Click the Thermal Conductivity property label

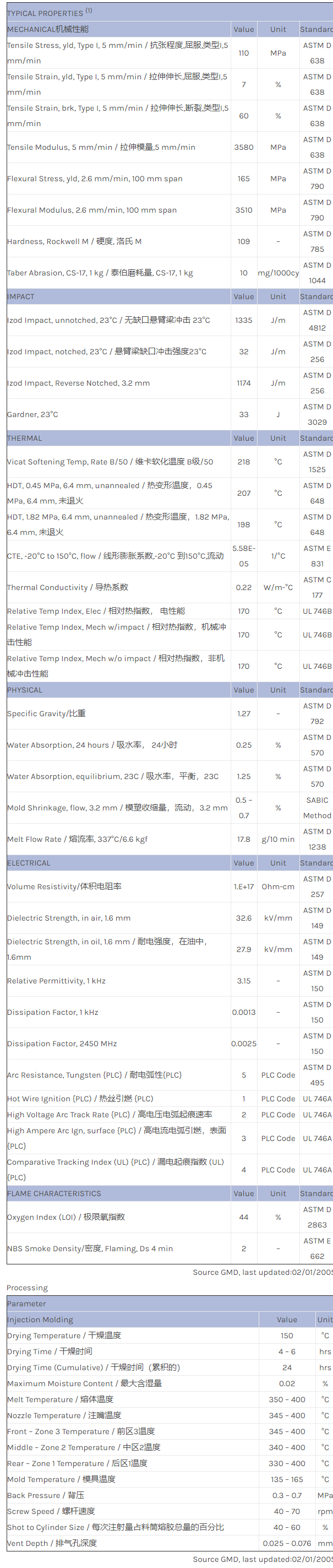[x=68, y=587]
